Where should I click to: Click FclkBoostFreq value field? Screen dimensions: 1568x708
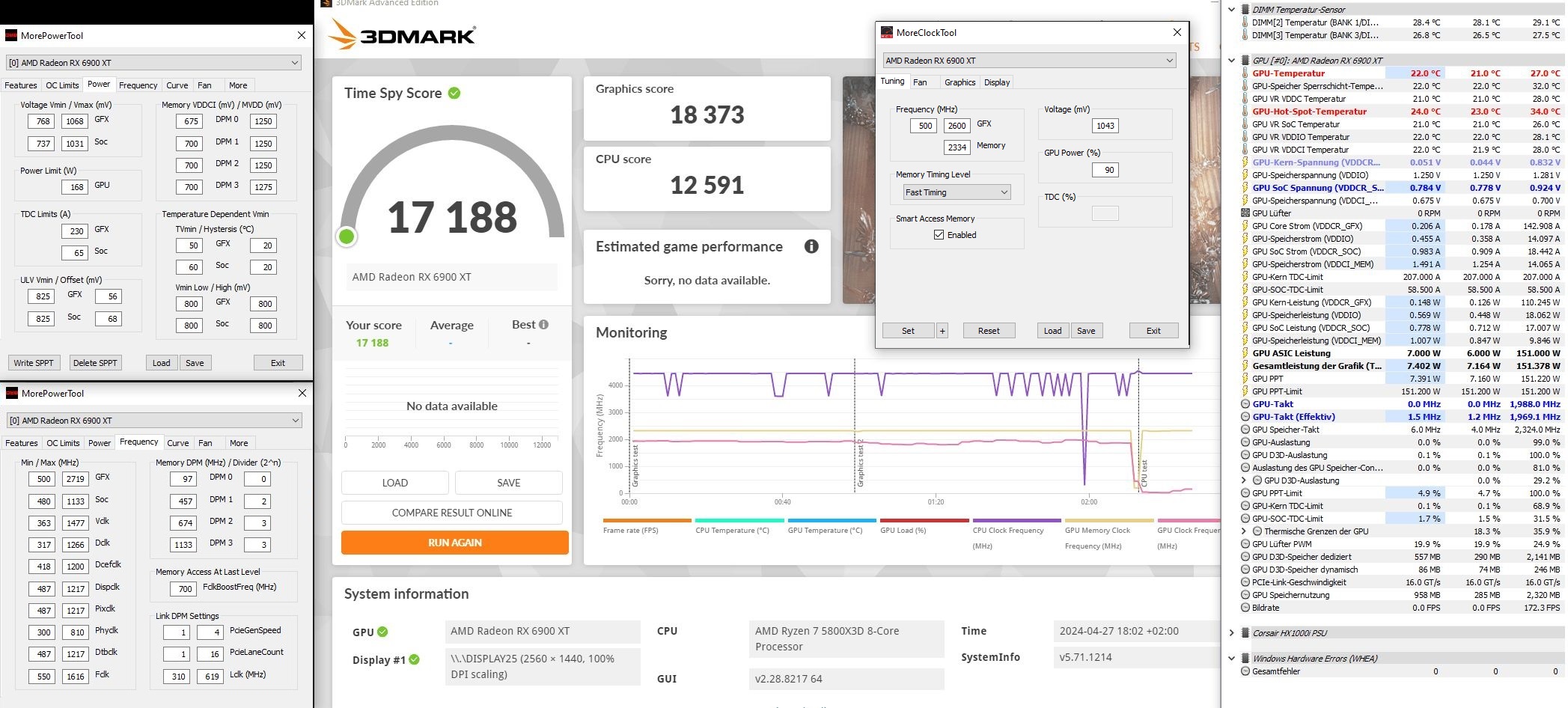(185, 589)
